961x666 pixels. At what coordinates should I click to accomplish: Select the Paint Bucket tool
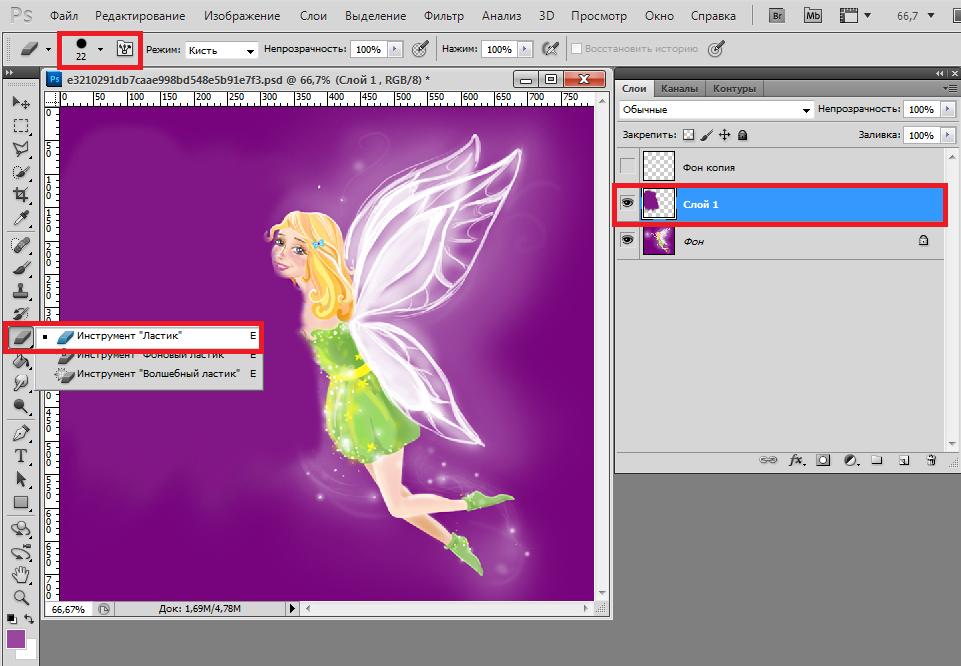pos(21,361)
